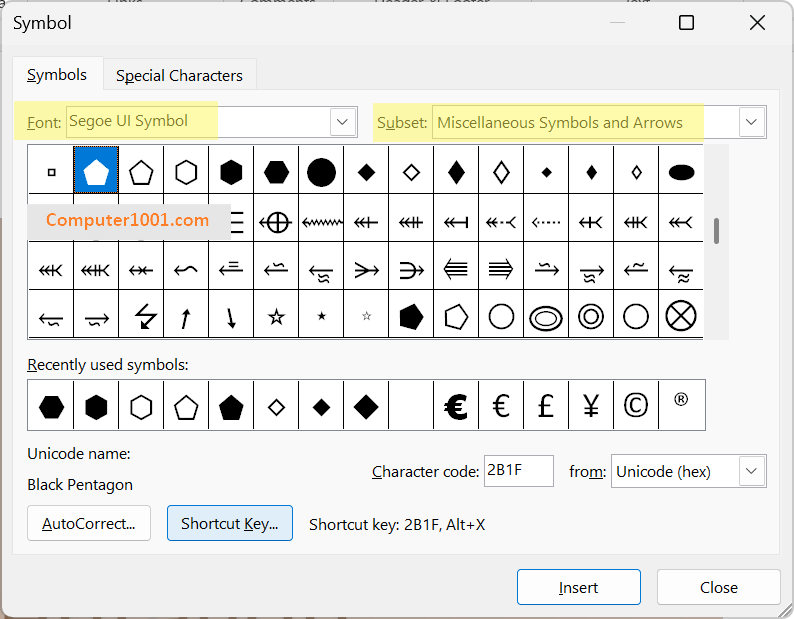The image size is (794, 619).
Task: Open the 'from' Unicode (hex) dropdown
Action: pyautogui.click(x=752, y=471)
